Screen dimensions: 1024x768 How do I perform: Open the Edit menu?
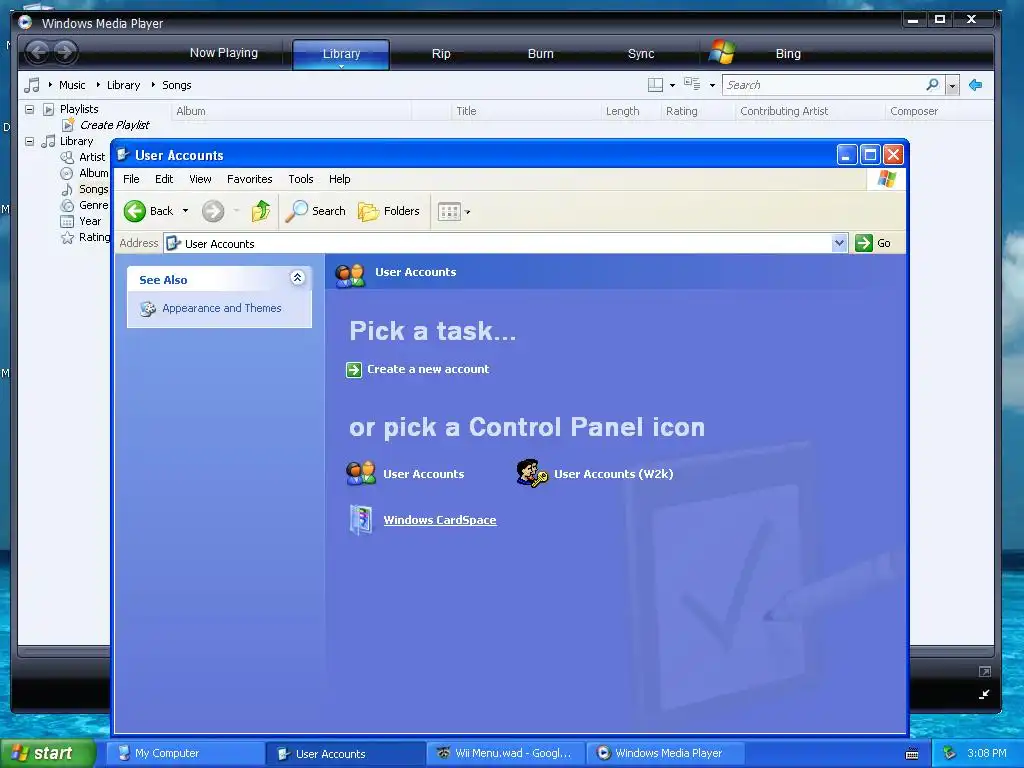(x=164, y=179)
